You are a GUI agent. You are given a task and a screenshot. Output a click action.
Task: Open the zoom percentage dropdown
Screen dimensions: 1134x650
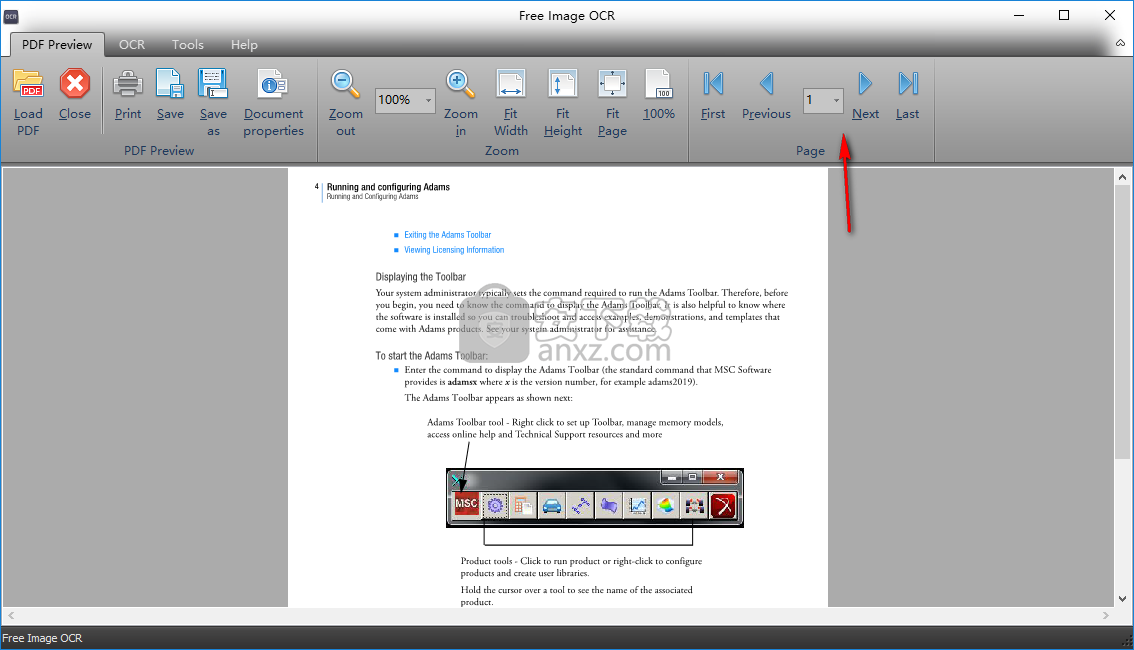[x=428, y=100]
